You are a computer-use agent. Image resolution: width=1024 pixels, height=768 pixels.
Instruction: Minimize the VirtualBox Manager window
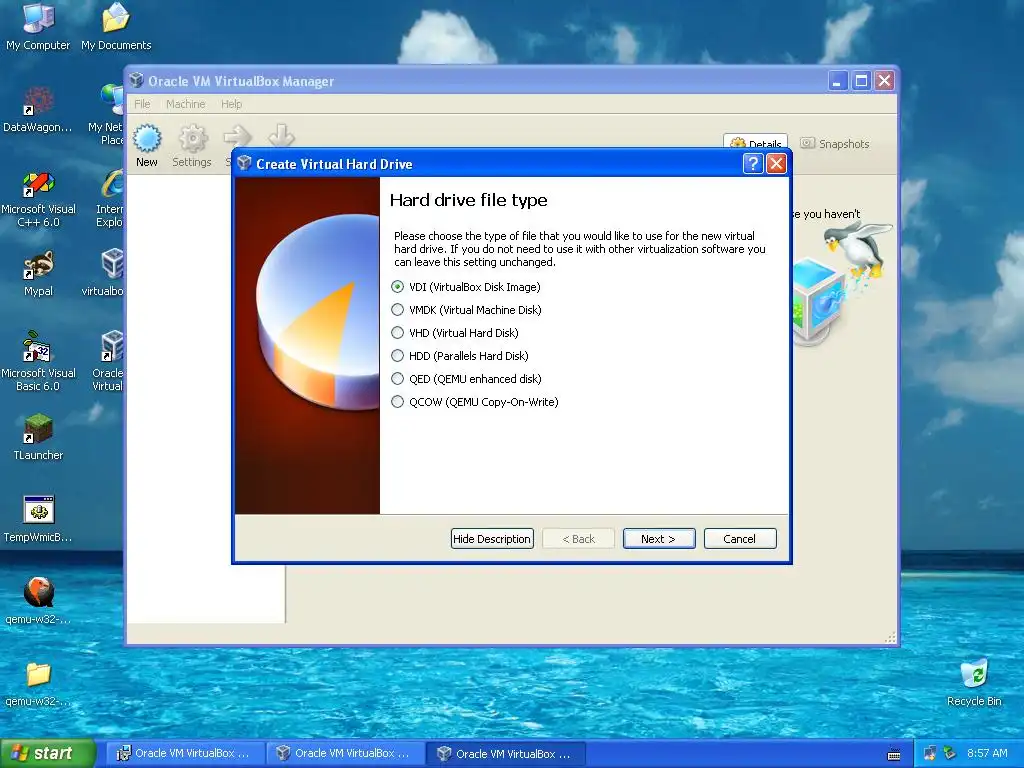(x=838, y=80)
